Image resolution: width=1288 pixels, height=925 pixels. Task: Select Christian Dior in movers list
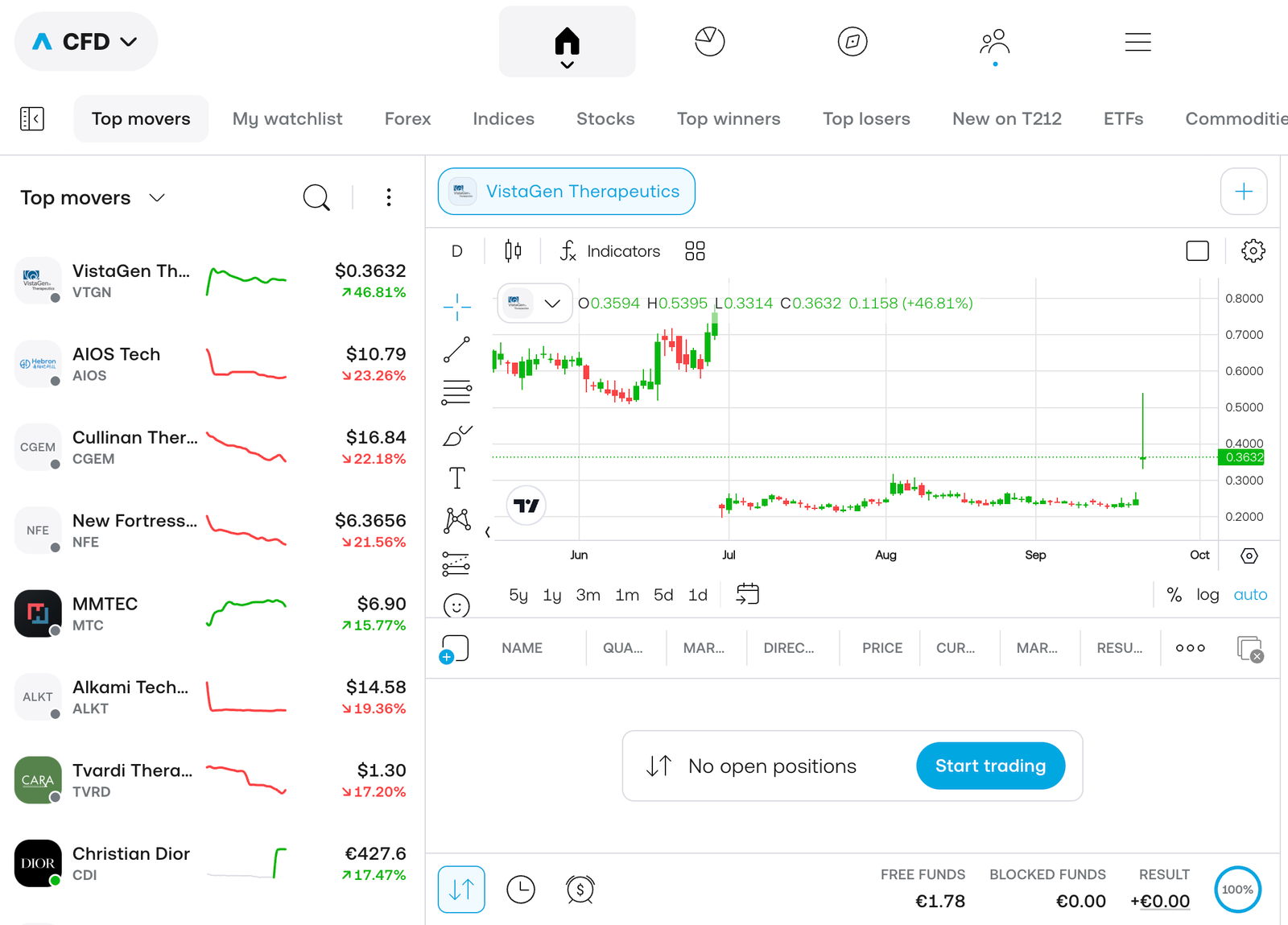click(213, 864)
